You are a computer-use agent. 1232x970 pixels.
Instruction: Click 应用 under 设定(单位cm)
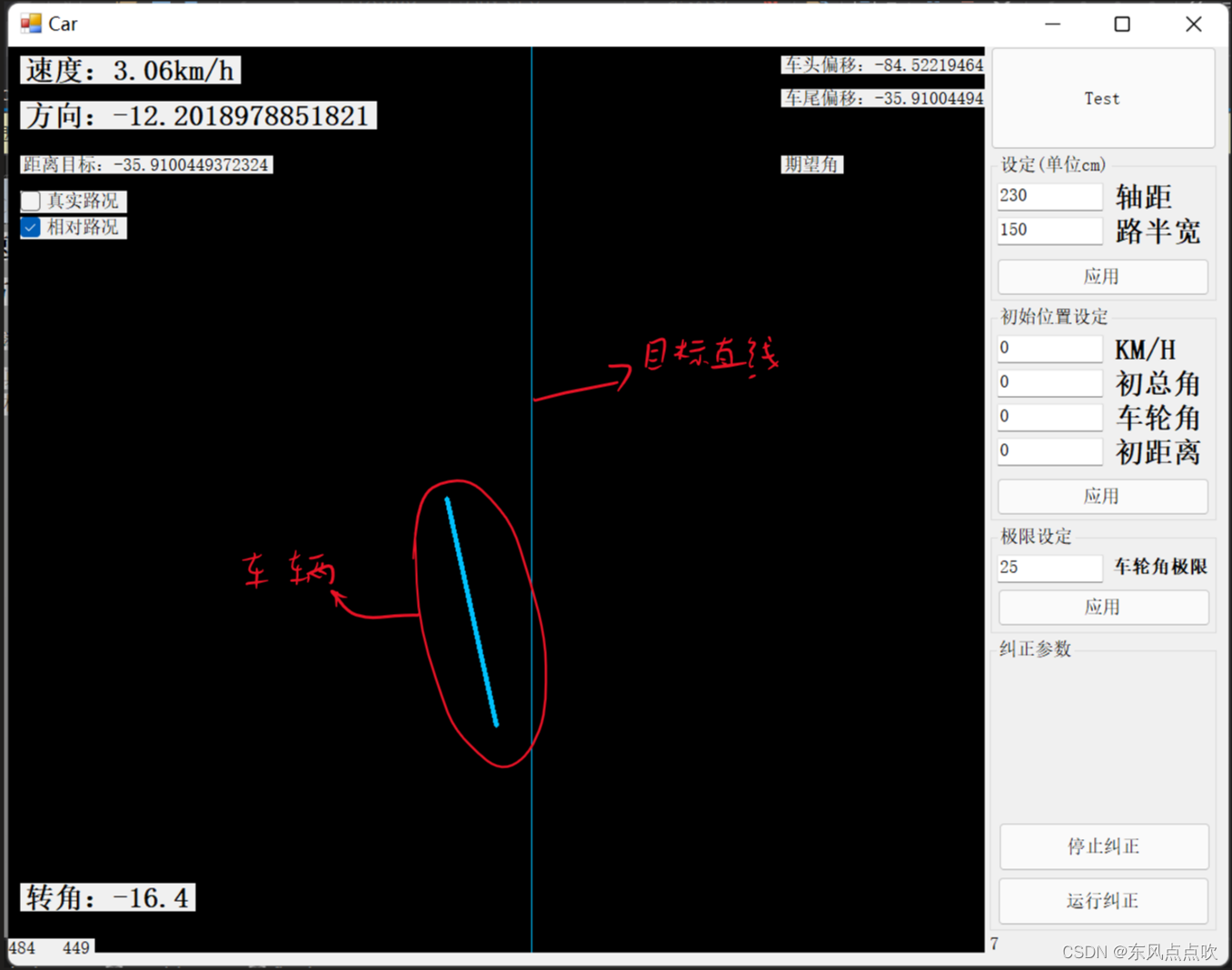pos(1103,277)
